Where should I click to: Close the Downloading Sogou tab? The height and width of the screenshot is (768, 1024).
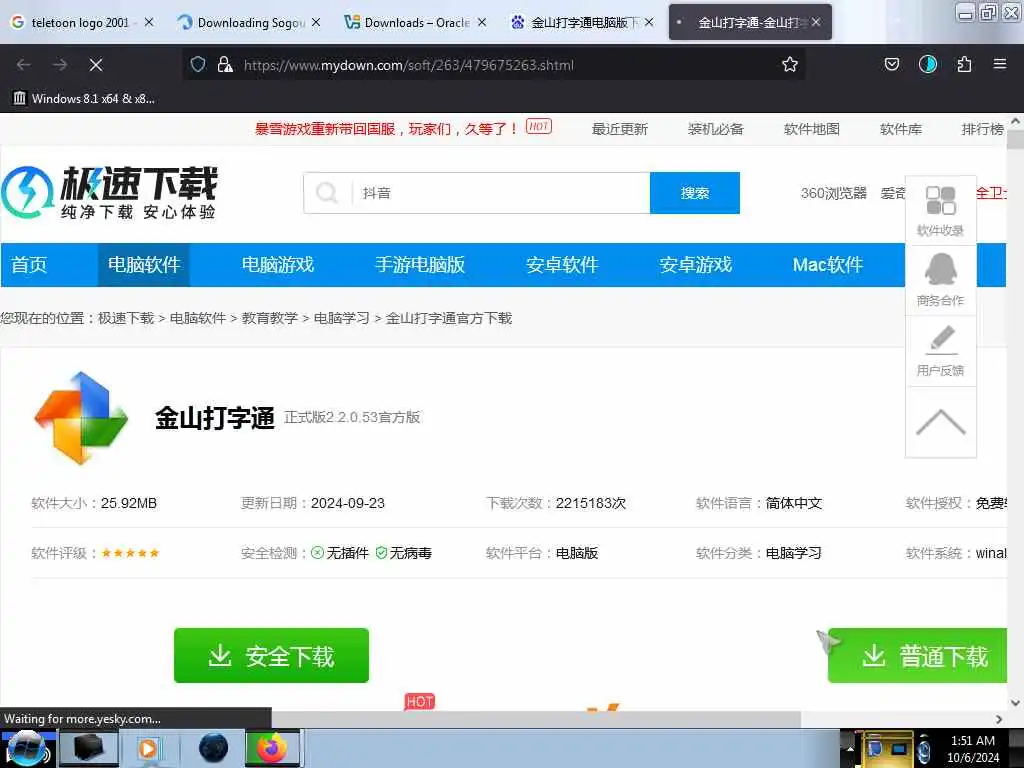(x=316, y=22)
